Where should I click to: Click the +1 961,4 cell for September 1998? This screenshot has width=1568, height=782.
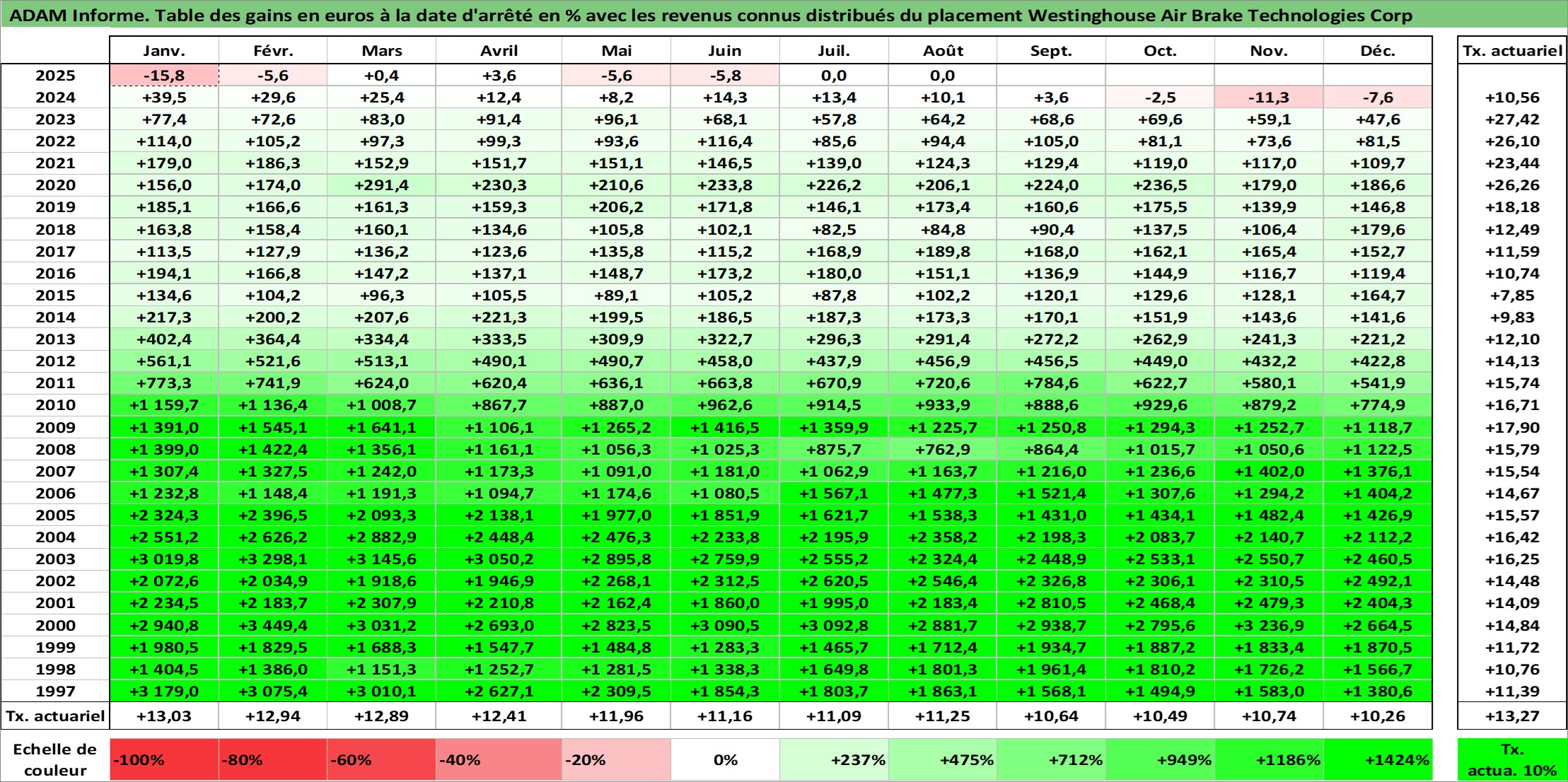click(x=1051, y=670)
